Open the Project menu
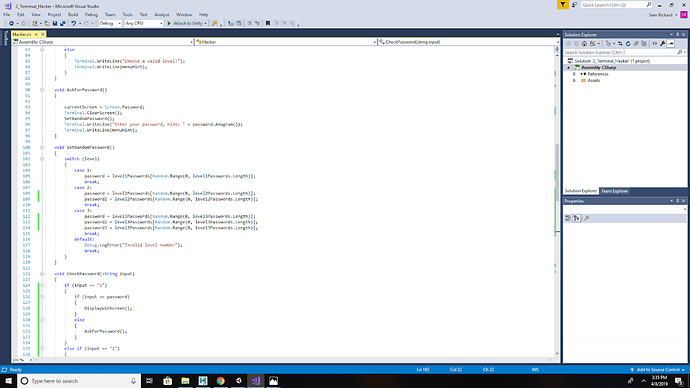 click(x=54, y=15)
